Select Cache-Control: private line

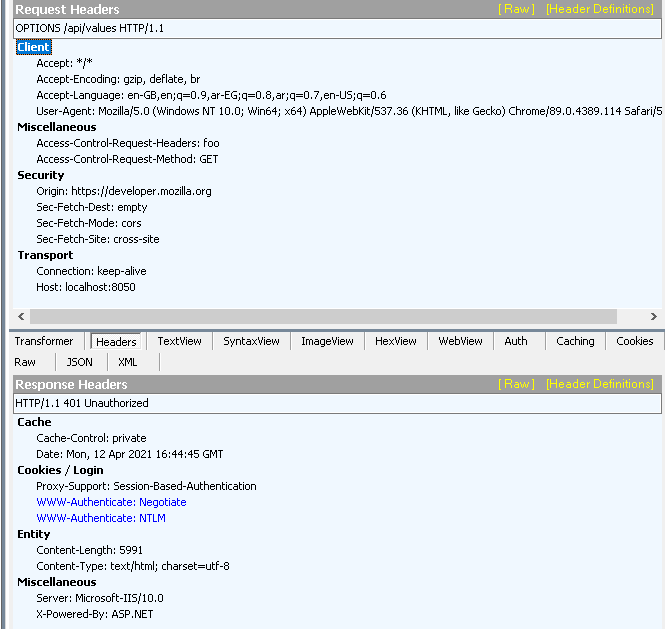pos(91,438)
